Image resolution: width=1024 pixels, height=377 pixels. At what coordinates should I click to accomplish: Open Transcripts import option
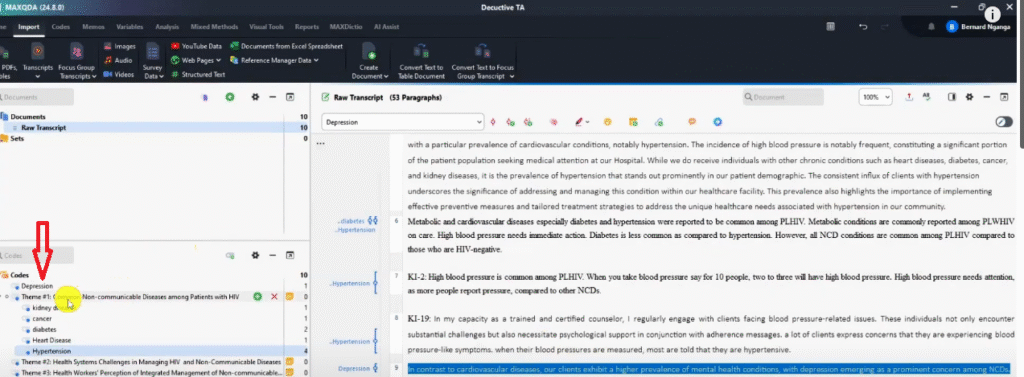pos(37,60)
